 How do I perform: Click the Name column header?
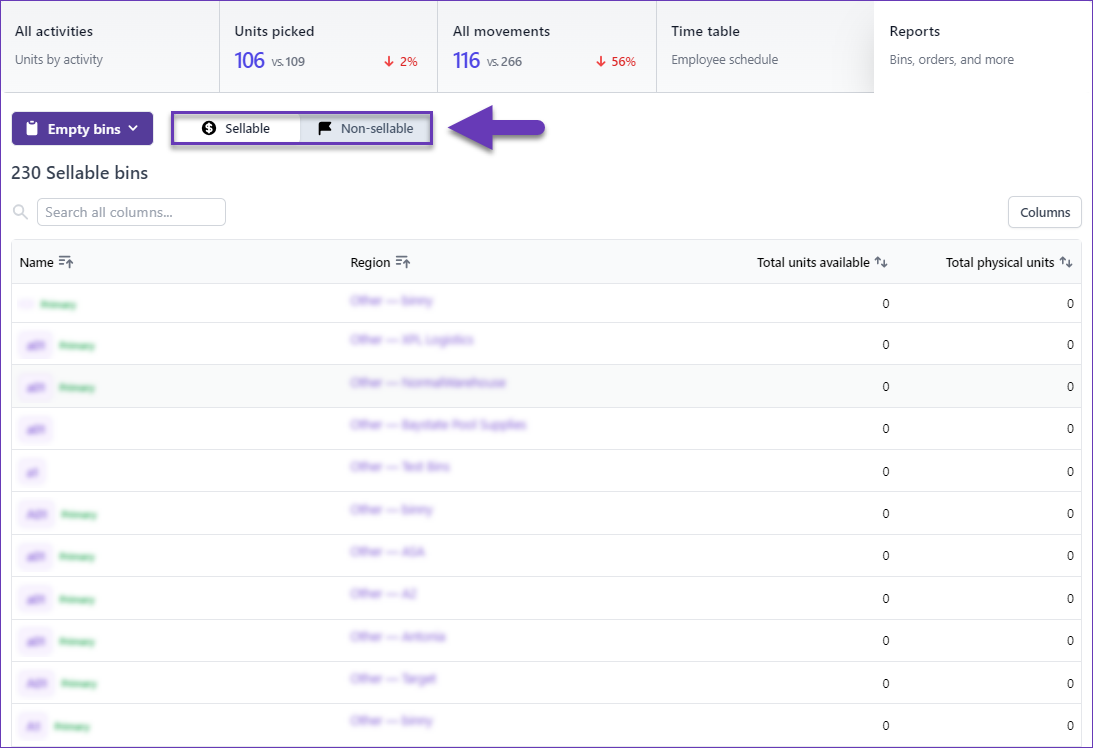coord(37,262)
